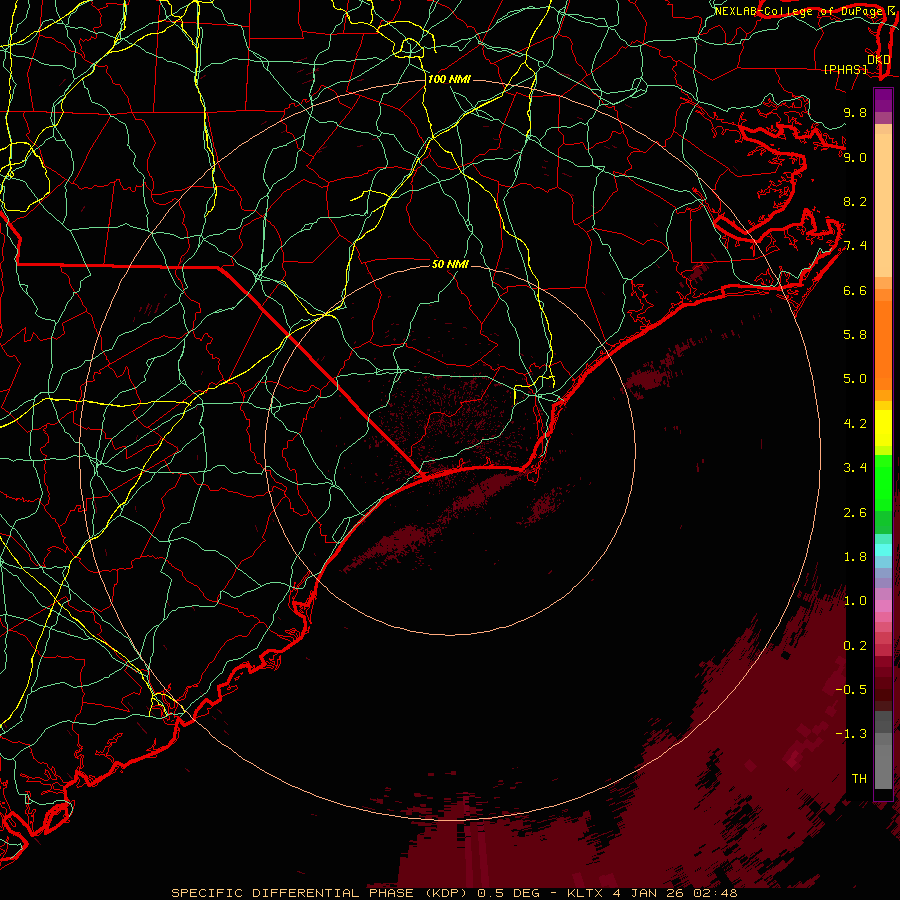Click the 0.2 value on the color scale
The height and width of the screenshot is (900, 900).
855,646
